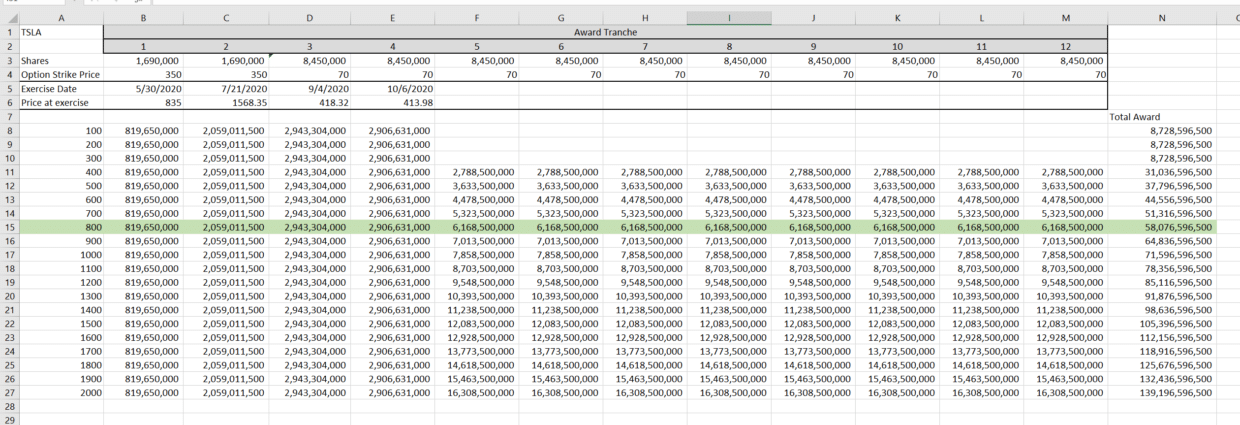Viewport: 1240px width, 425px height.
Task: Select exercise date 5/30/2020
Action: pyautogui.click(x=143, y=88)
